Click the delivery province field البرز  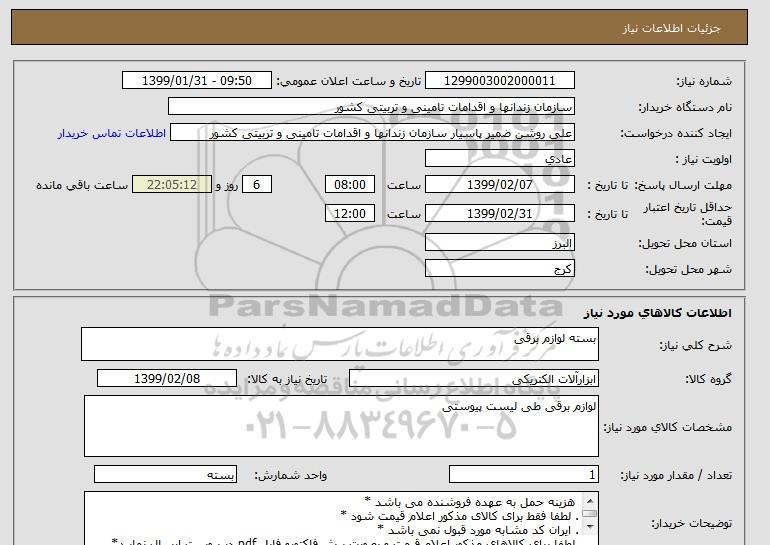coord(499,243)
